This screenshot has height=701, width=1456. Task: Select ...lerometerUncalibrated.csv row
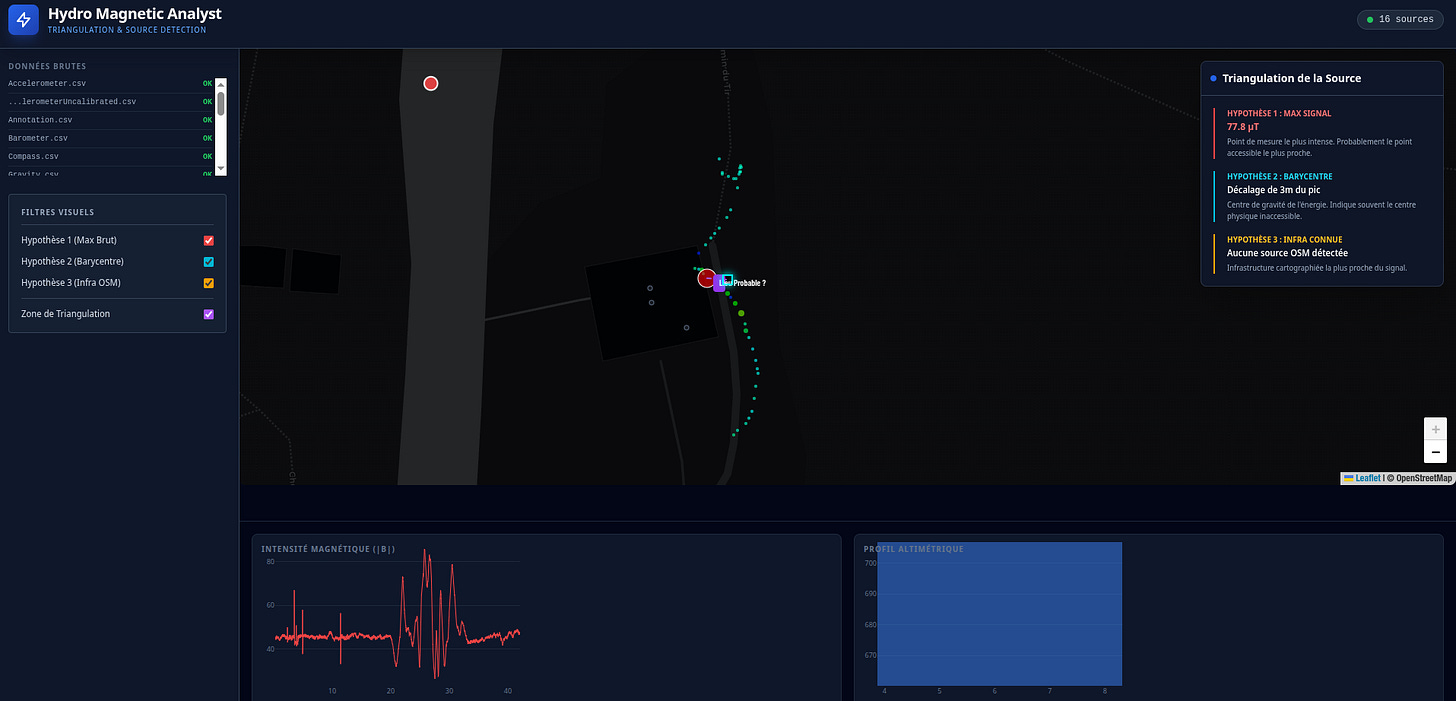coord(111,102)
